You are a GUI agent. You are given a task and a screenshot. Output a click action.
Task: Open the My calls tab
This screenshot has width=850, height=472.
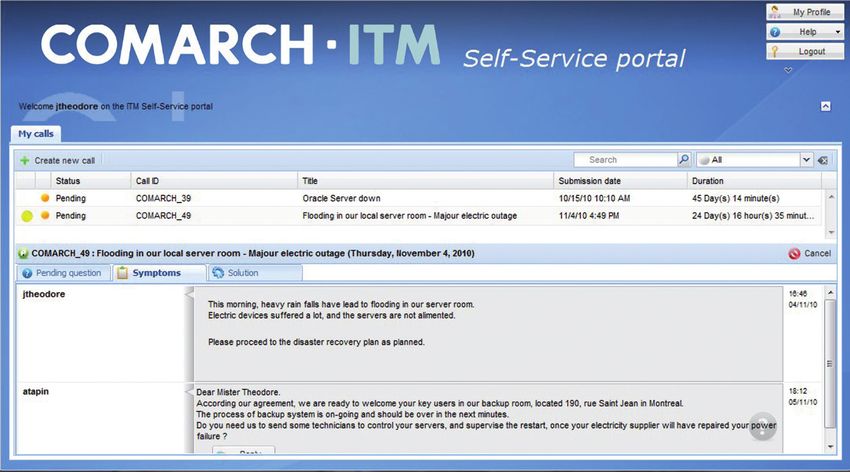pyautogui.click(x=36, y=134)
